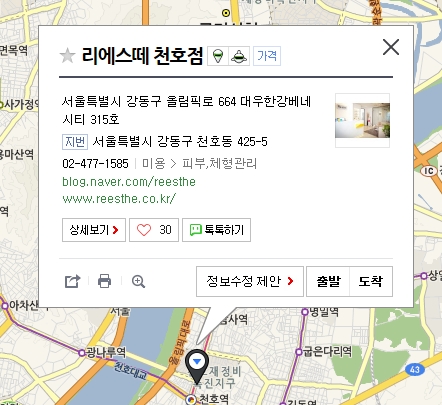This screenshot has height=405, width=442.
Task: Click the print icon
Action: tap(104, 281)
